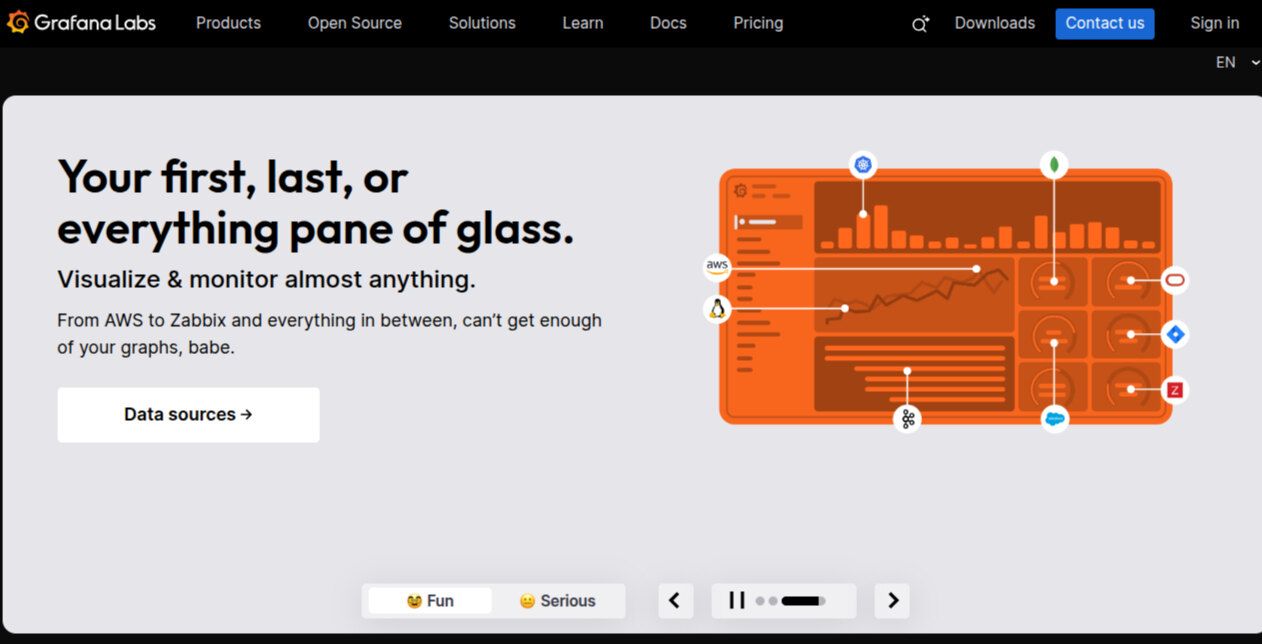Viewport: 1262px width, 644px height.
Task: Click the active carousel progress bar
Action: (x=803, y=601)
